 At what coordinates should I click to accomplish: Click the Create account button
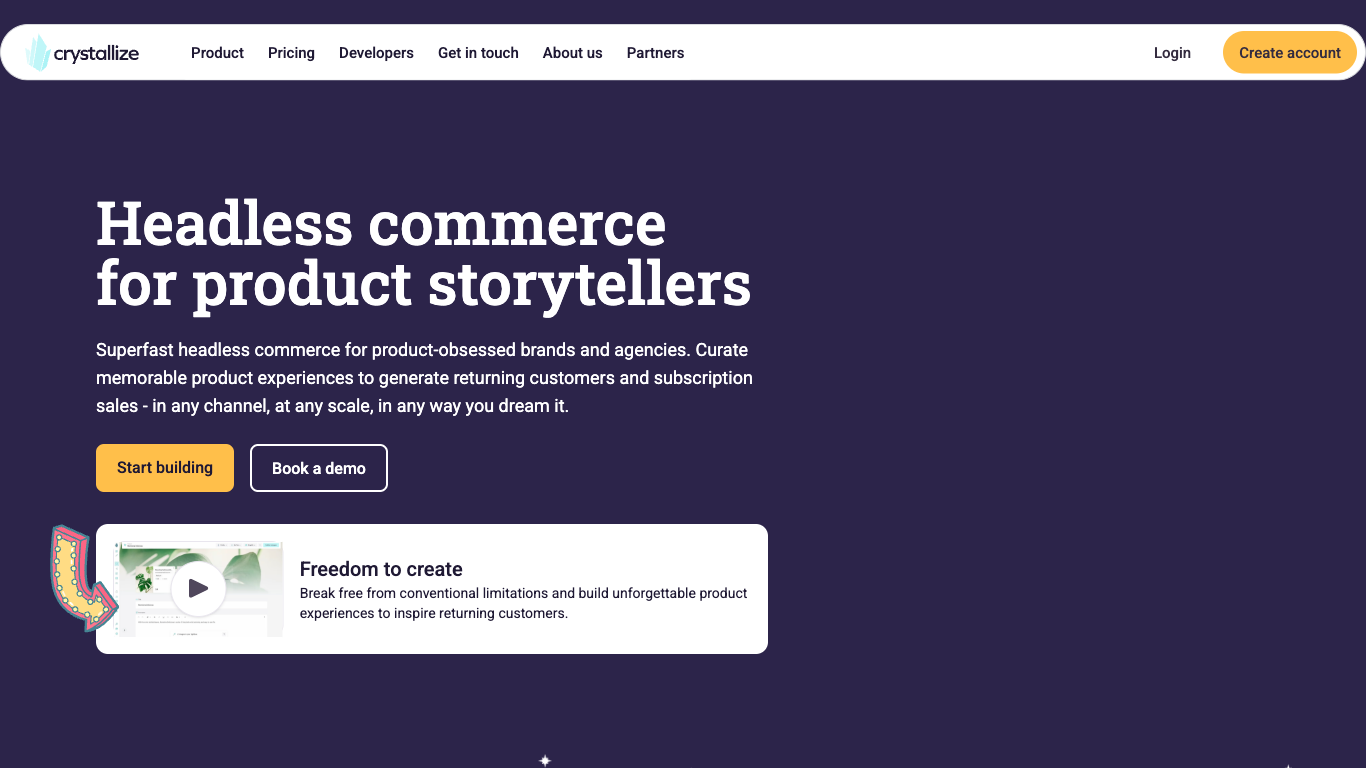point(1289,53)
